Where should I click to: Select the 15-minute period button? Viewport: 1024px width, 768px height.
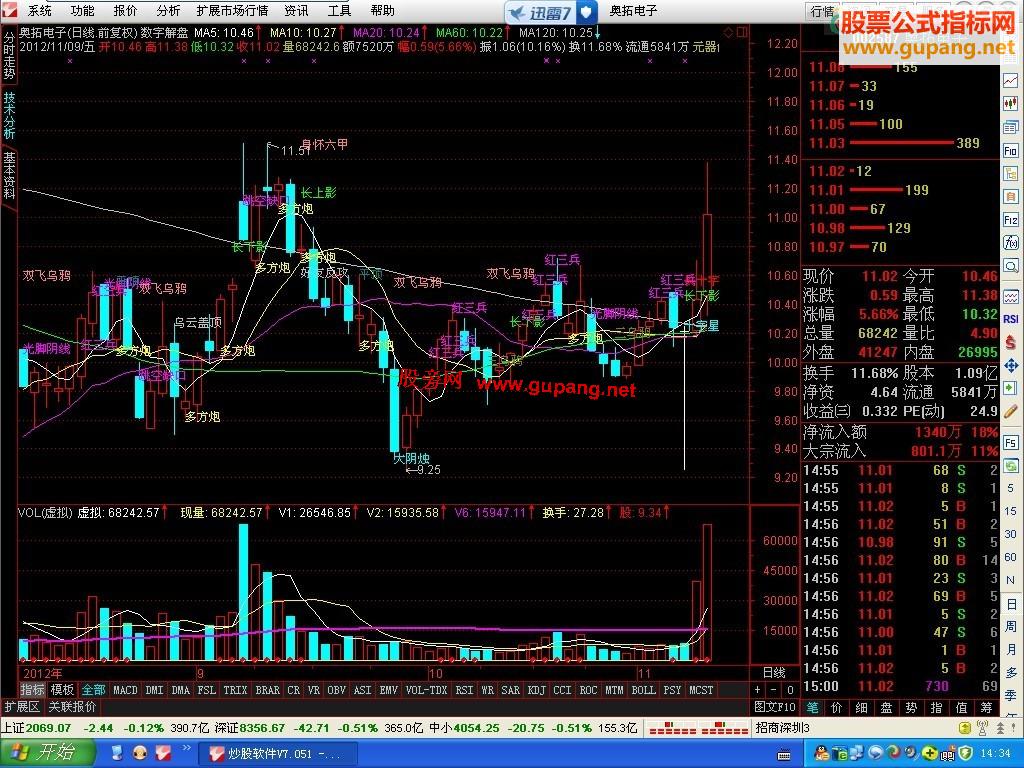(1010, 511)
